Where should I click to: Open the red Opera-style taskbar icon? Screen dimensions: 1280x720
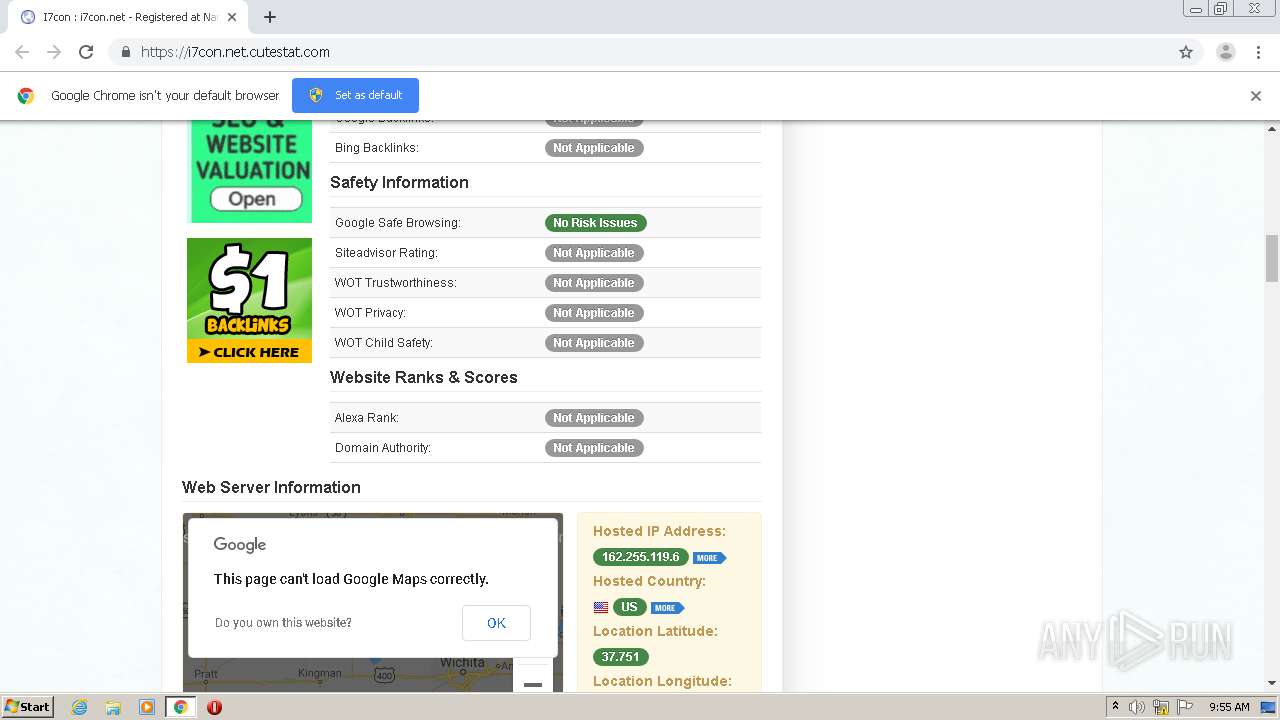tap(214, 707)
